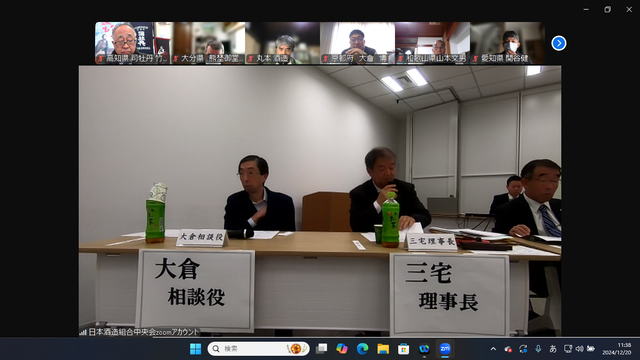Open the Windows Start menu
This screenshot has width=640, height=360.
coord(196,349)
